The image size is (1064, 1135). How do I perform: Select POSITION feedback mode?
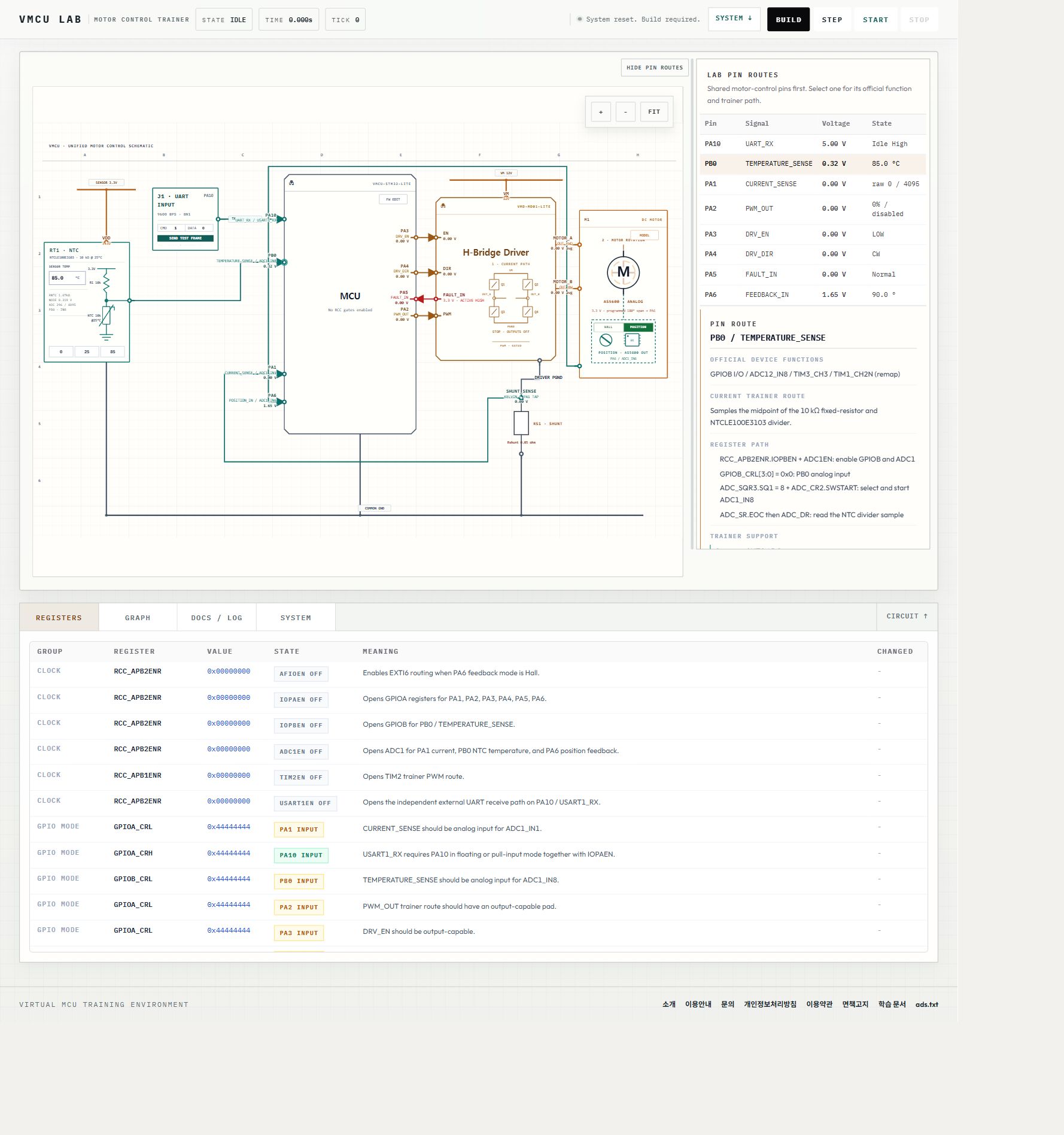coord(638,327)
